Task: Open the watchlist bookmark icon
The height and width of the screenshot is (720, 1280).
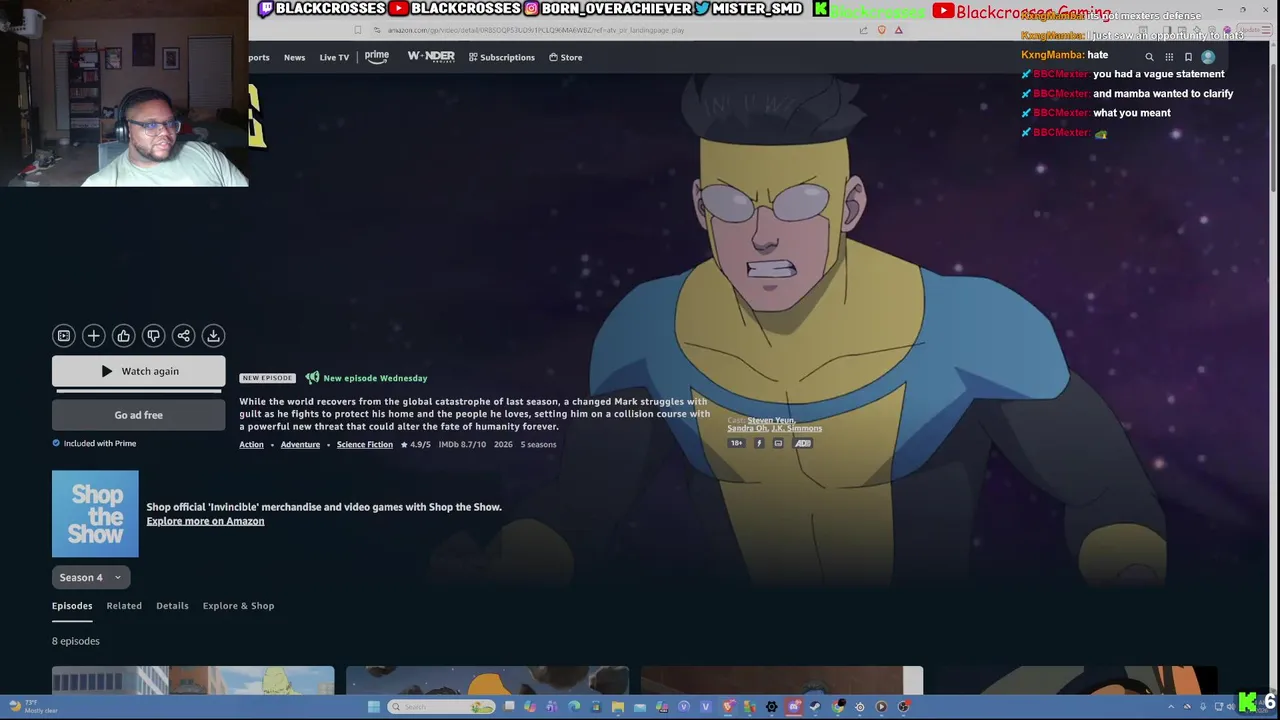Action: click(1188, 57)
